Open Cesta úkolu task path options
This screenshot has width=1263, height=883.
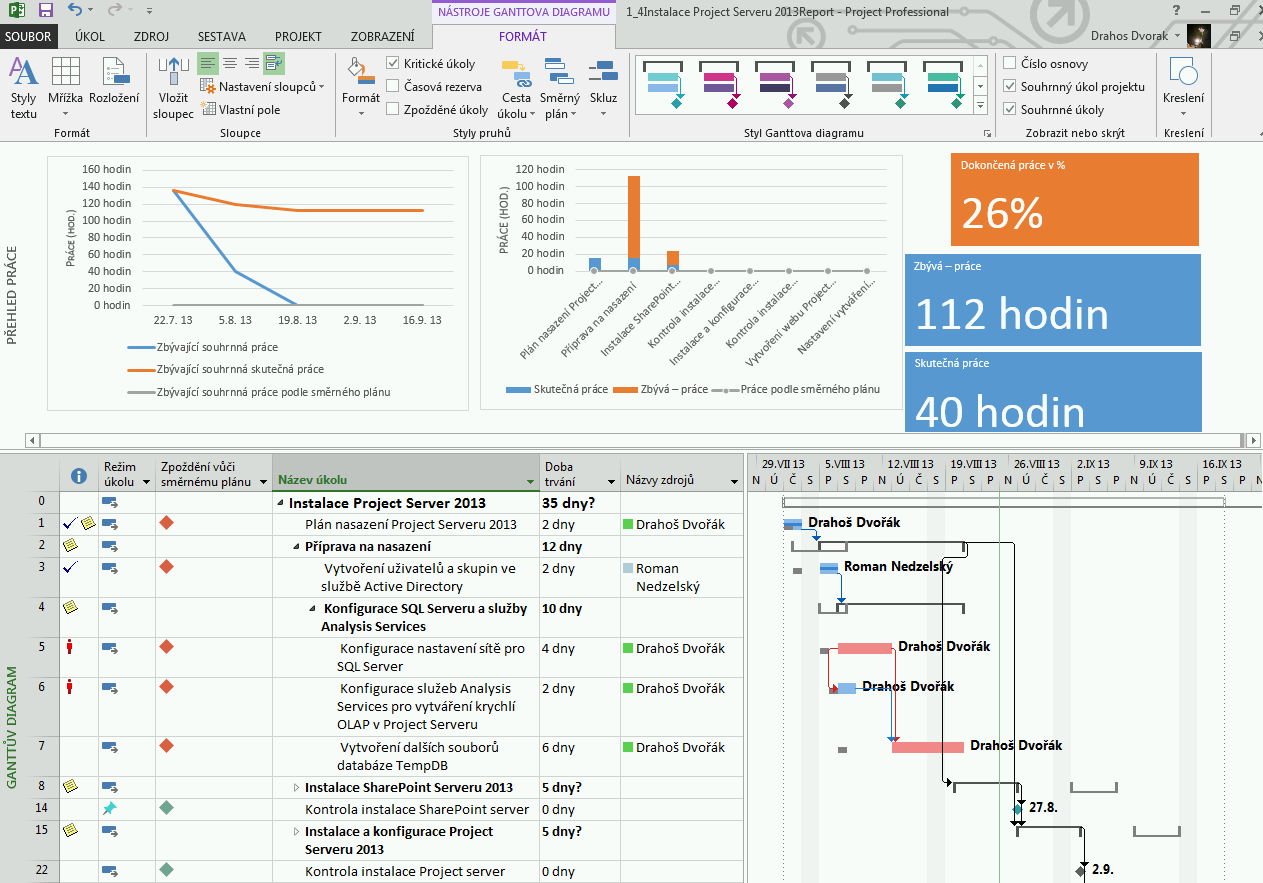click(516, 88)
